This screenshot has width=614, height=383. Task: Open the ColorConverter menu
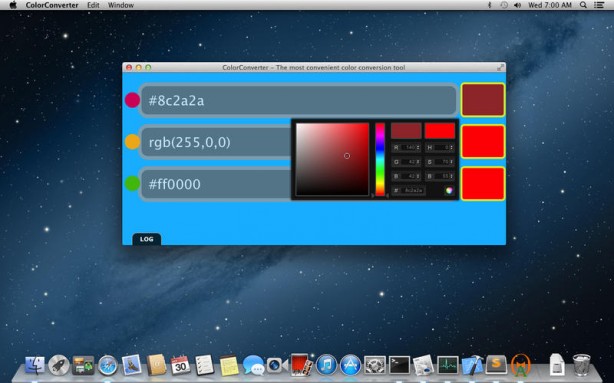(52, 5)
